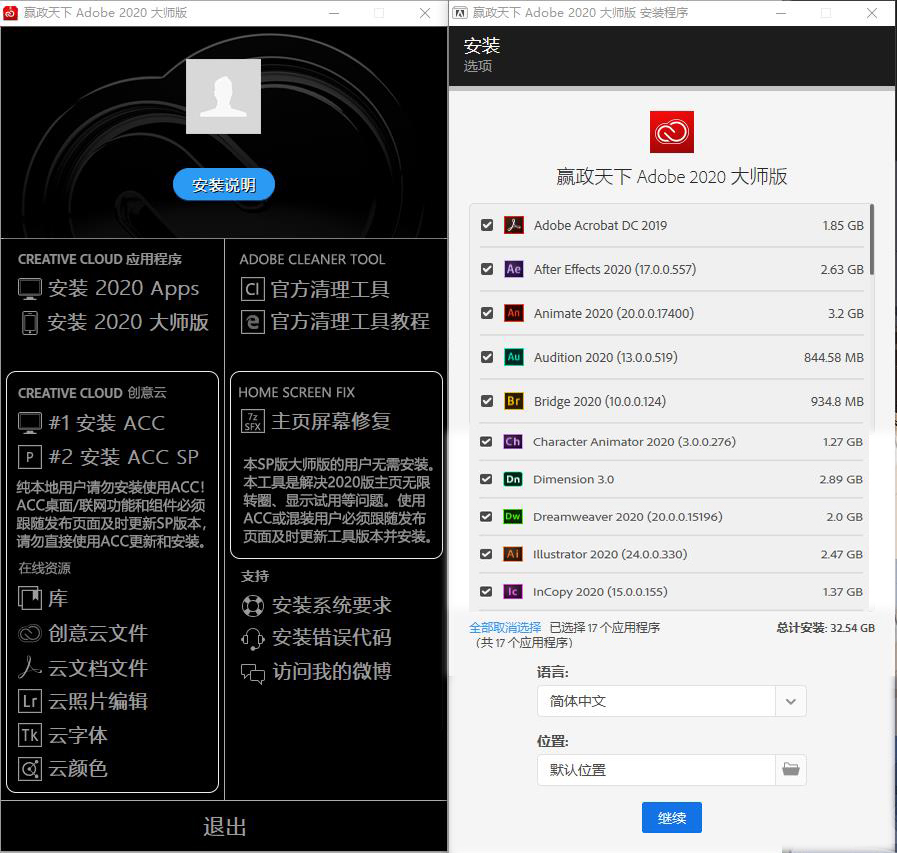
Task: Uncheck the Bridge 2020 checkbox
Action: click(x=487, y=401)
